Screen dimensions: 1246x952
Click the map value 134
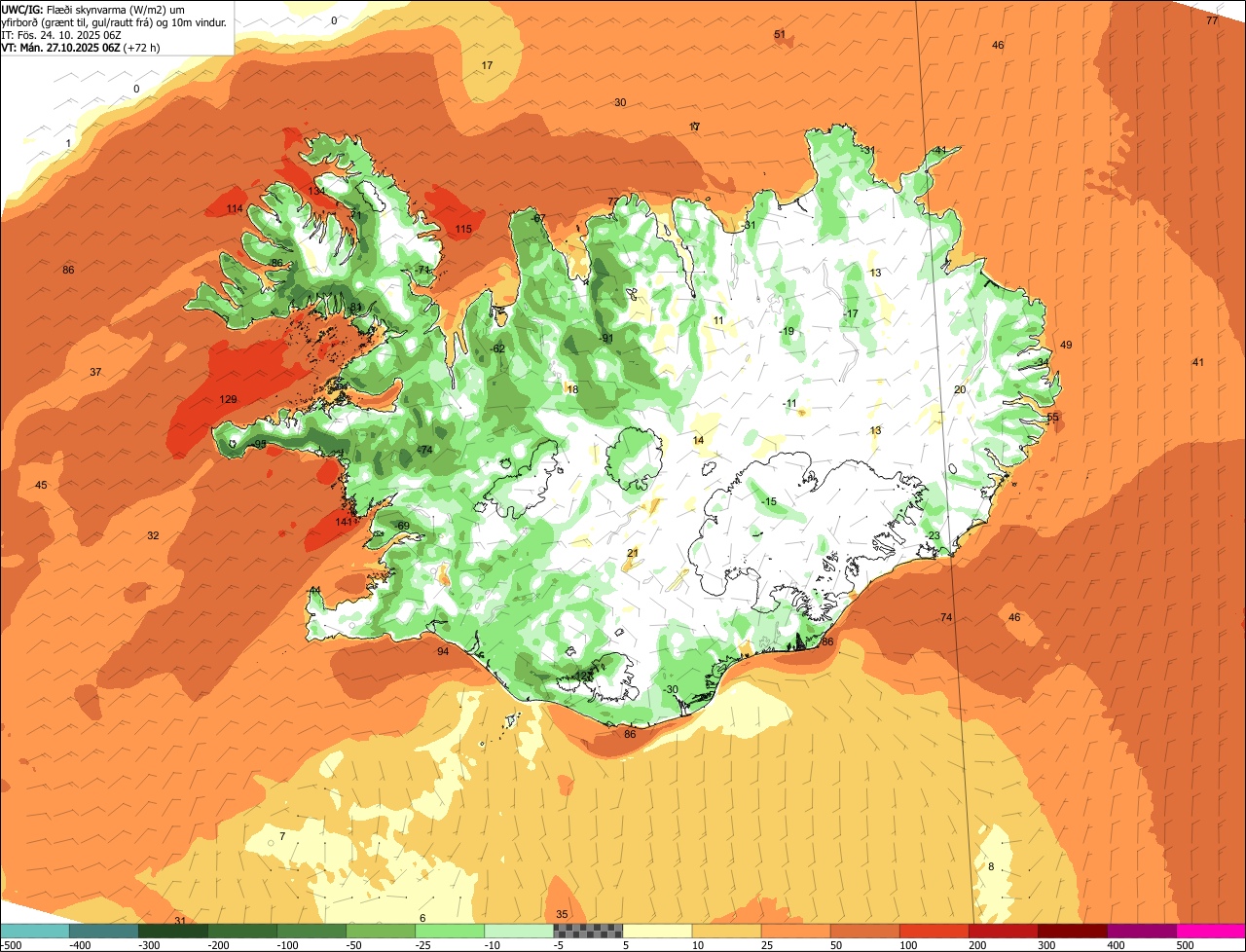(316, 191)
